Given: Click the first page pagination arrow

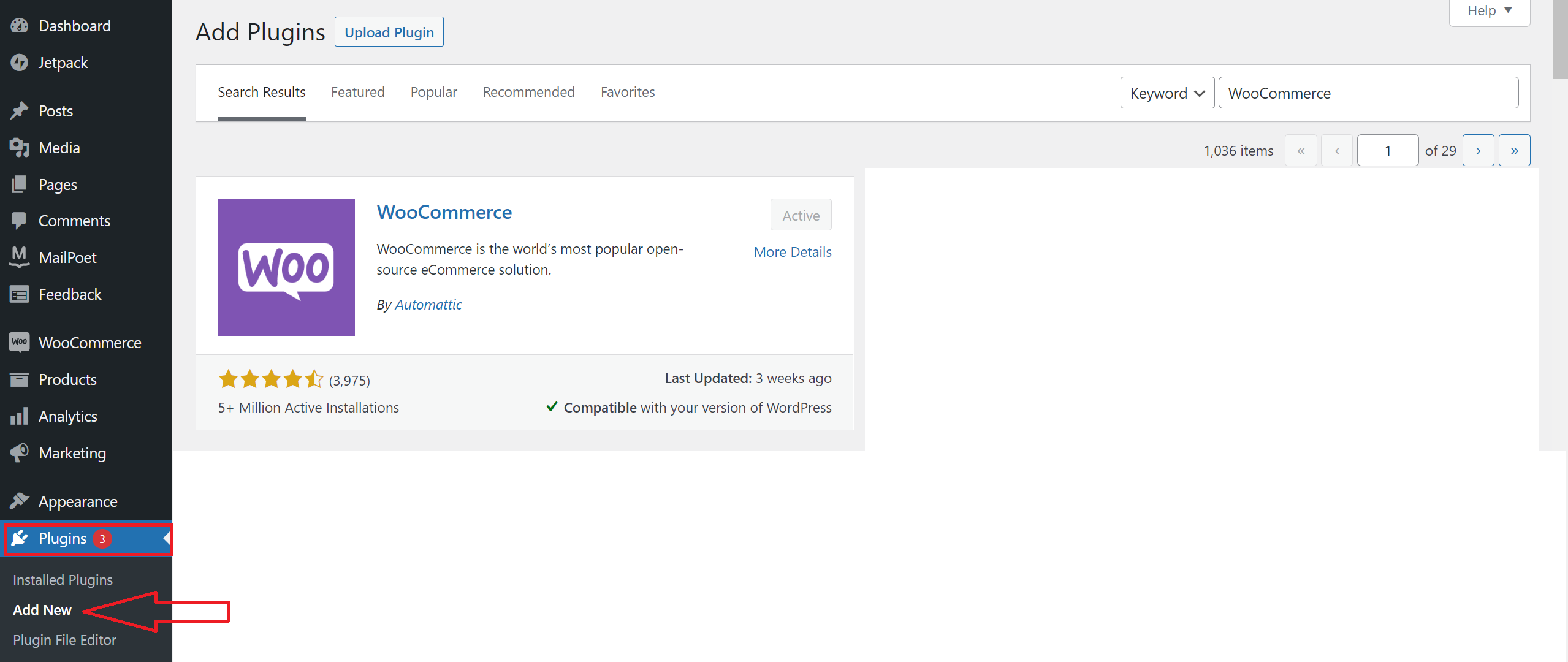Looking at the screenshot, I should (x=1301, y=150).
